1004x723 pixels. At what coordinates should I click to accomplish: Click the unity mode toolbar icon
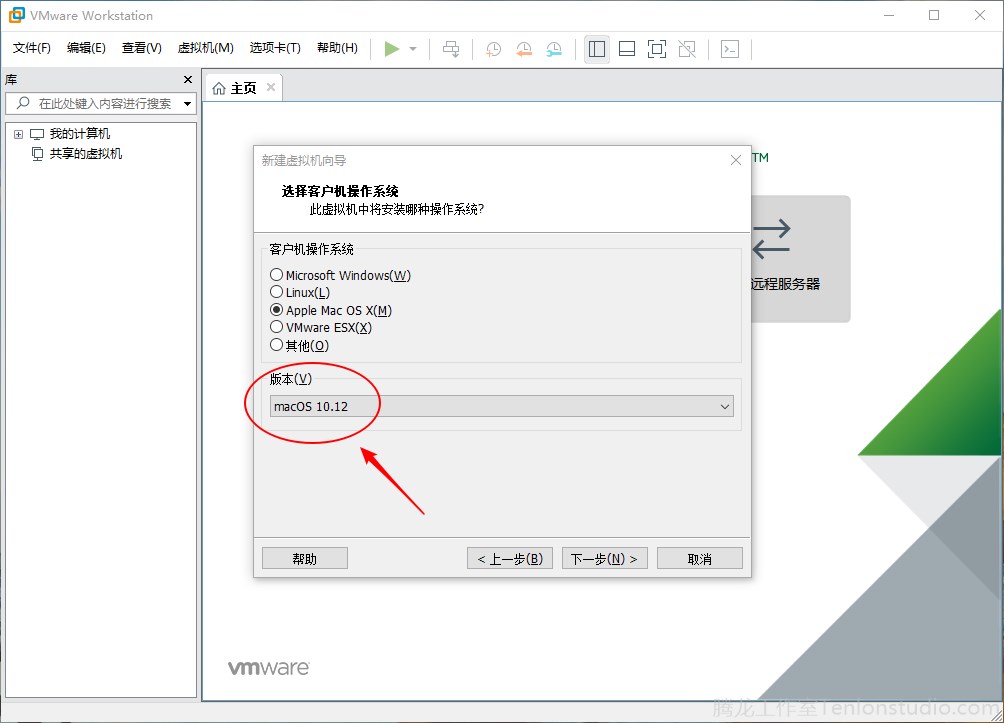pos(687,49)
